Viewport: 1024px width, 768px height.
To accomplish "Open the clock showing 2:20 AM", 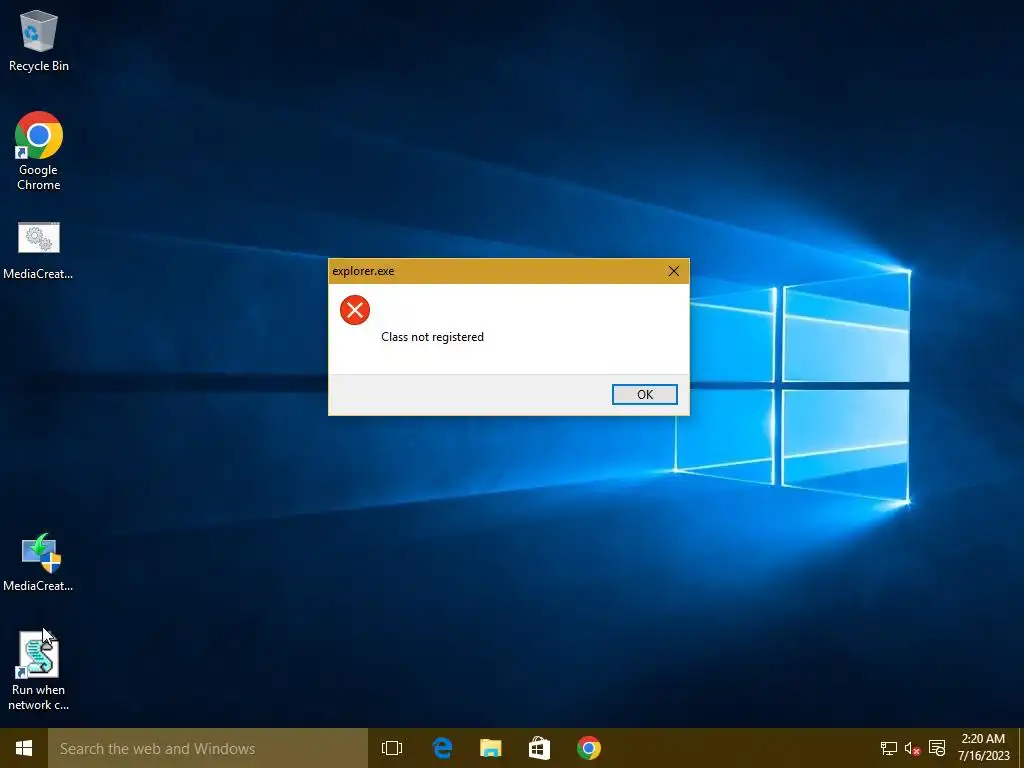I will tap(983, 748).
